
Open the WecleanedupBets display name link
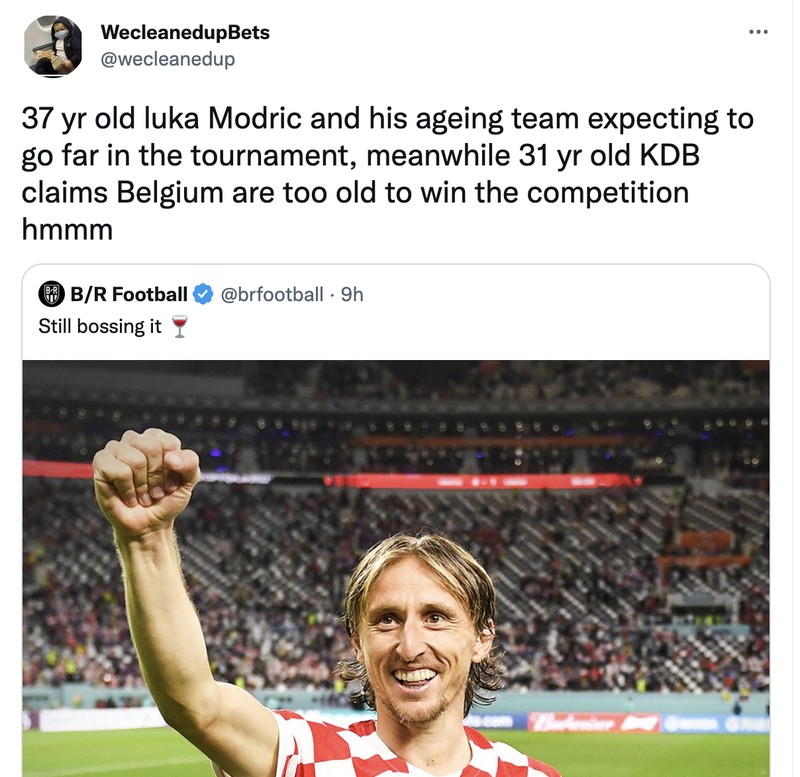[x=185, y=32]
